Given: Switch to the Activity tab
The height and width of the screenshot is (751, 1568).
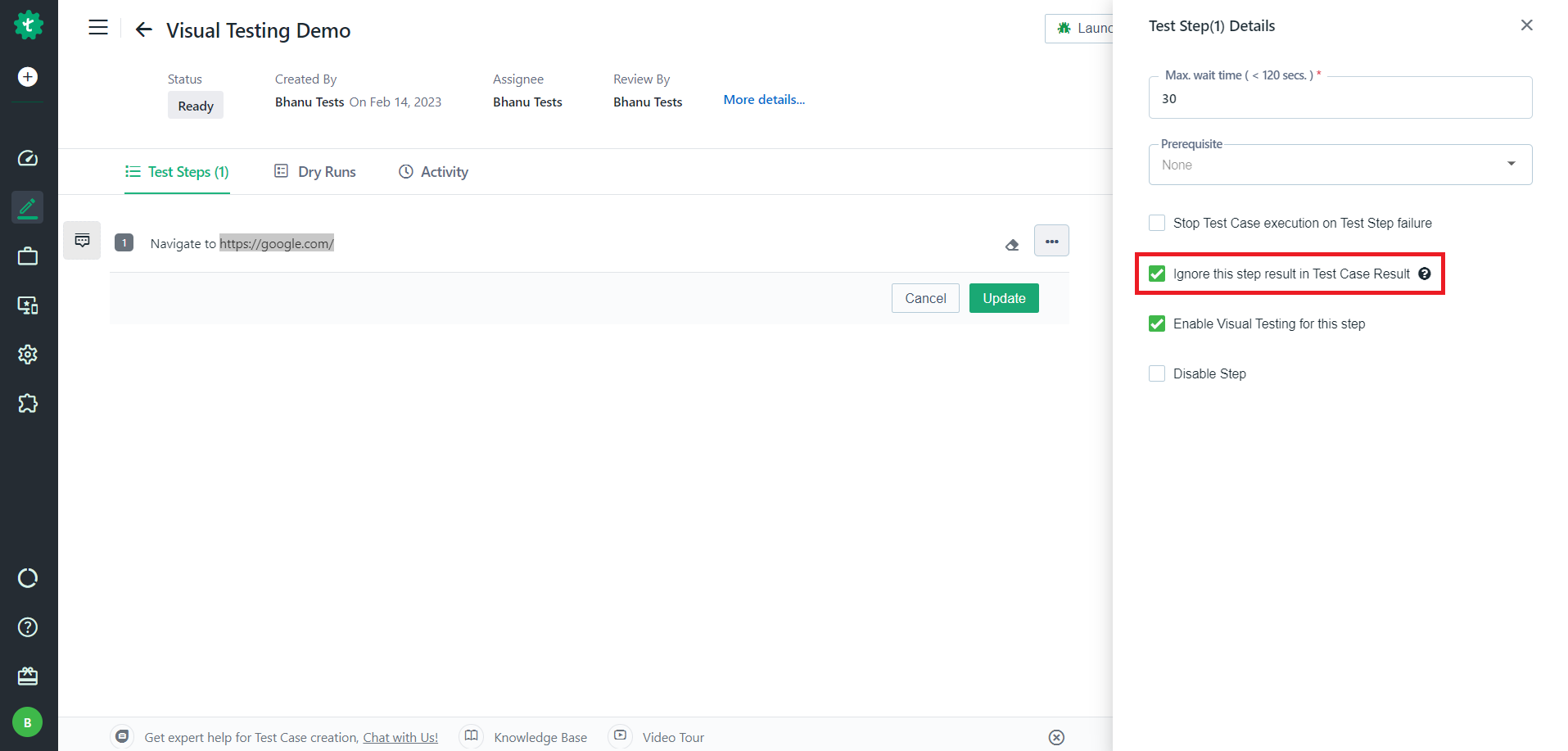Looking at the screenshot, I should point(433,172).
